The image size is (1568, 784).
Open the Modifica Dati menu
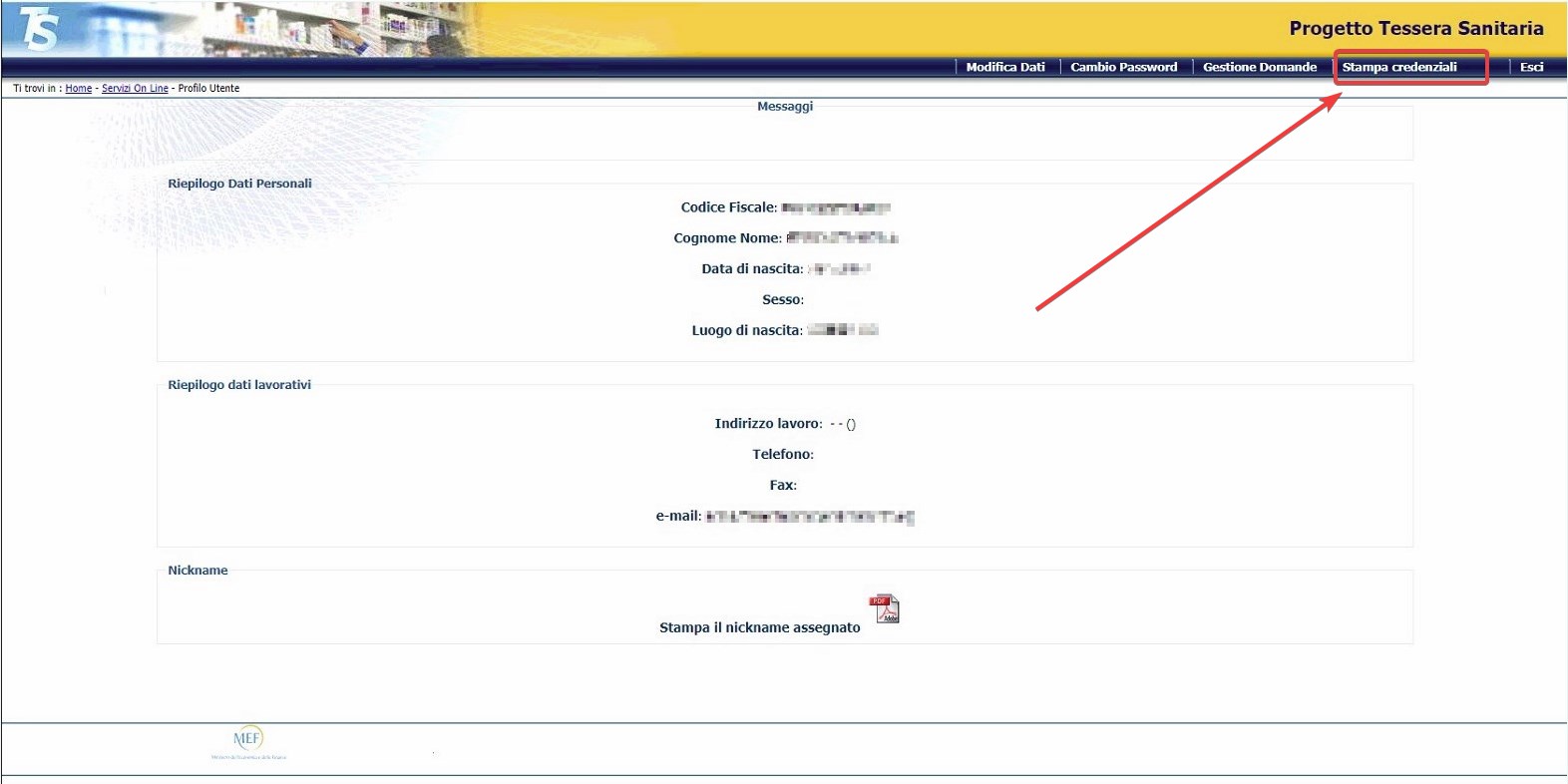tap(1005, 67)
